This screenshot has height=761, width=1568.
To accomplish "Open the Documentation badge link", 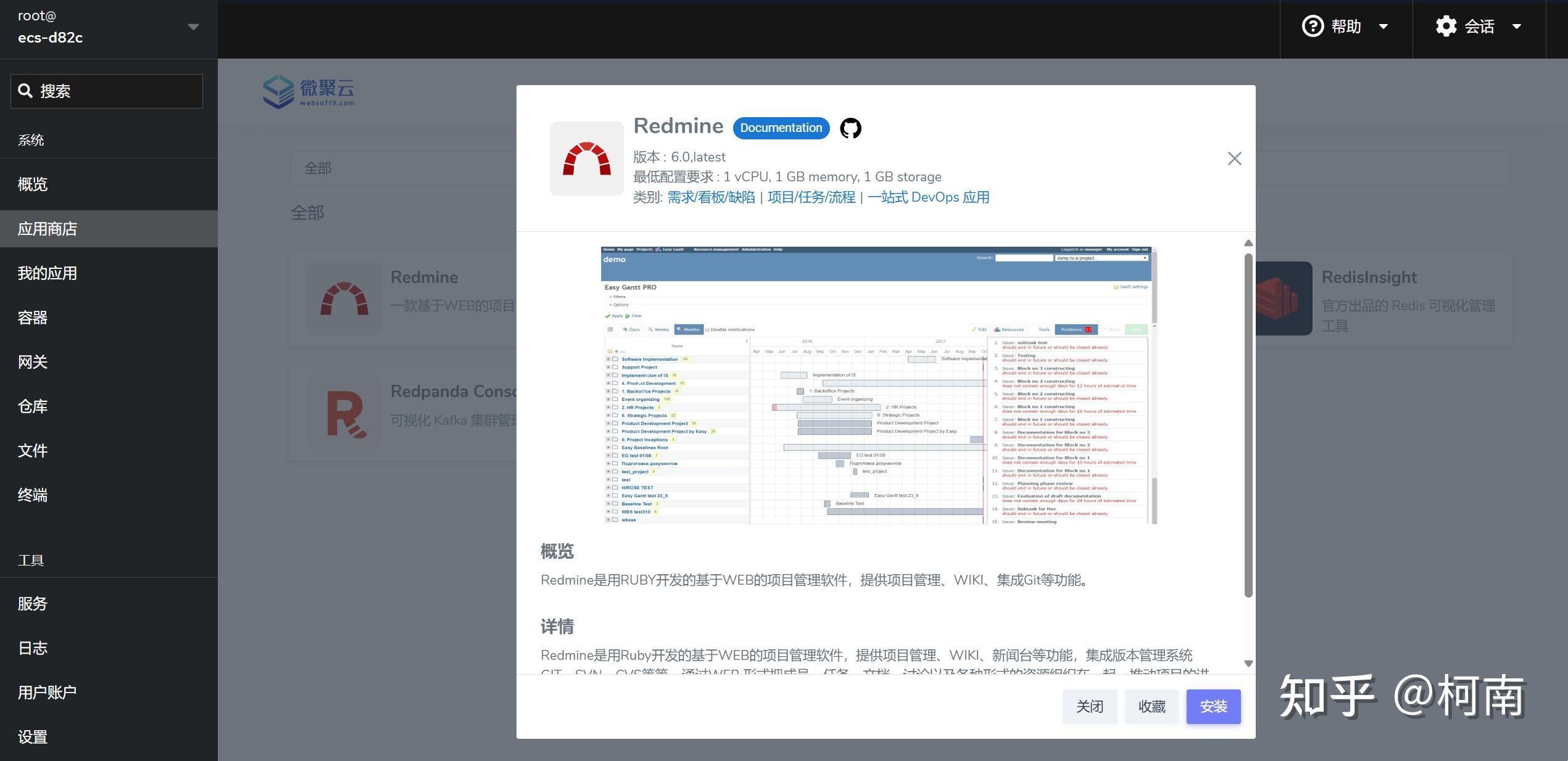I will click(781, 128).
